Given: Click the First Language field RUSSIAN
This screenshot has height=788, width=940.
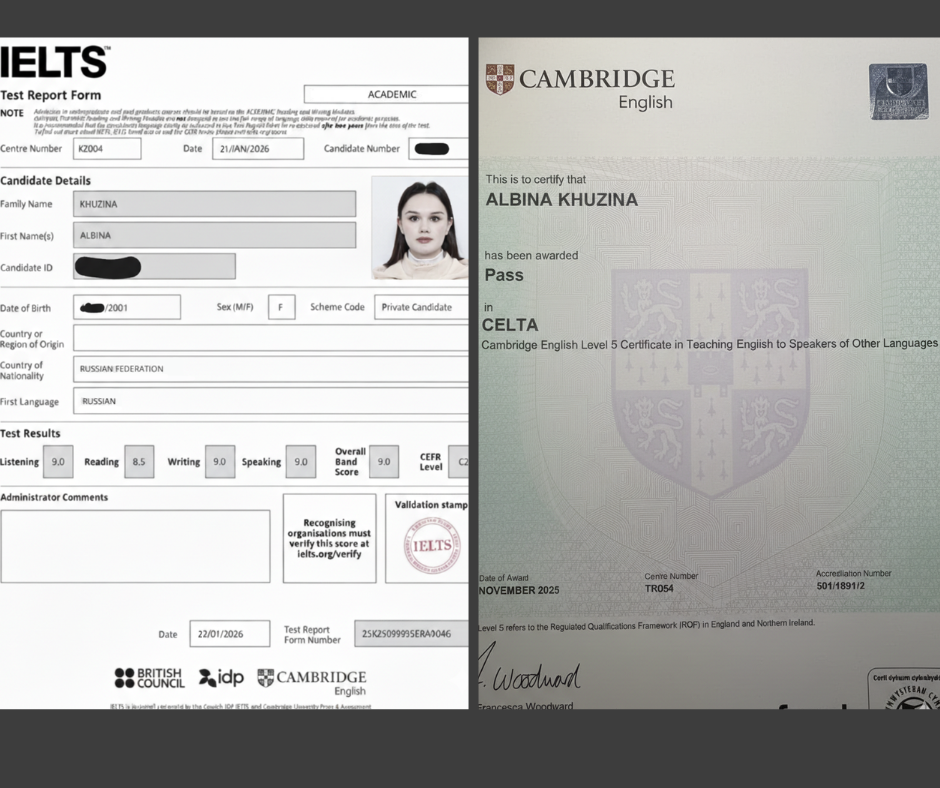Looking at the screenshot, I should pyautogui.click(x=271, y=401).
